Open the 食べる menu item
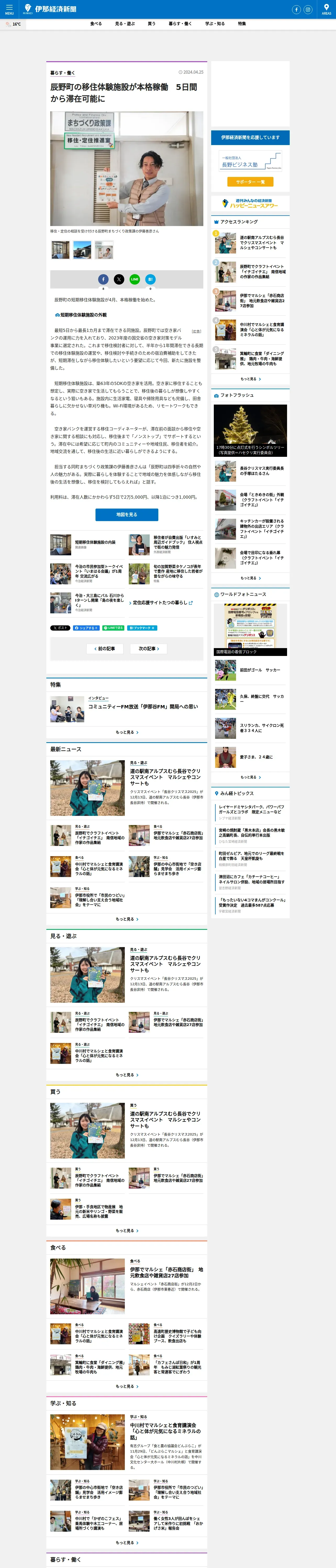 pos(96,24)
